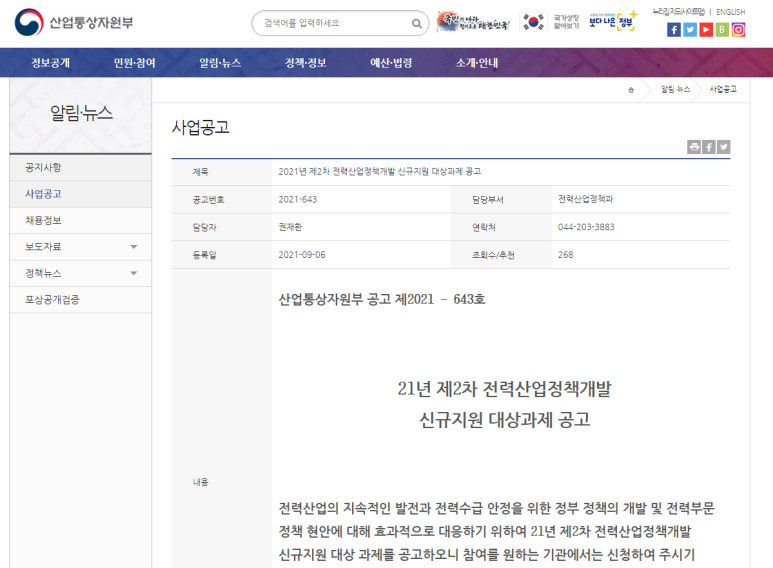Open 소개·안내 menu
Viewport: 773px width, 568px height.
(x=477, y=63)
